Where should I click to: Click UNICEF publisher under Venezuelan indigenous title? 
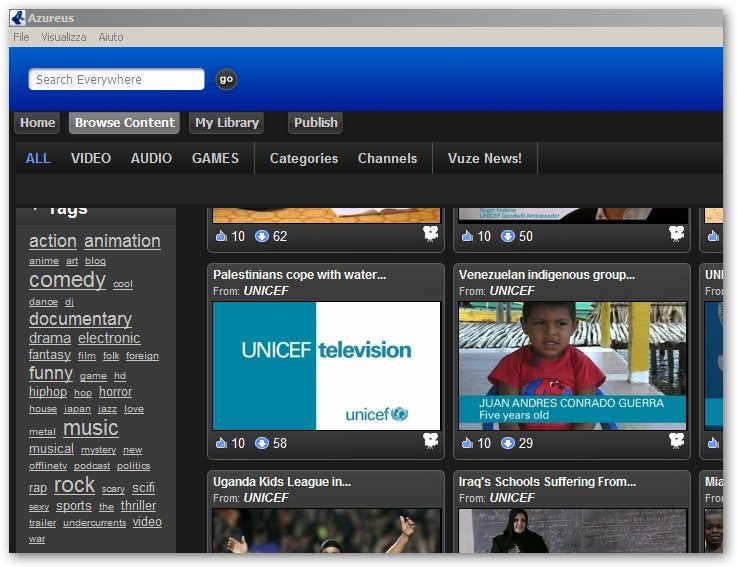click(x=512, y=291)
